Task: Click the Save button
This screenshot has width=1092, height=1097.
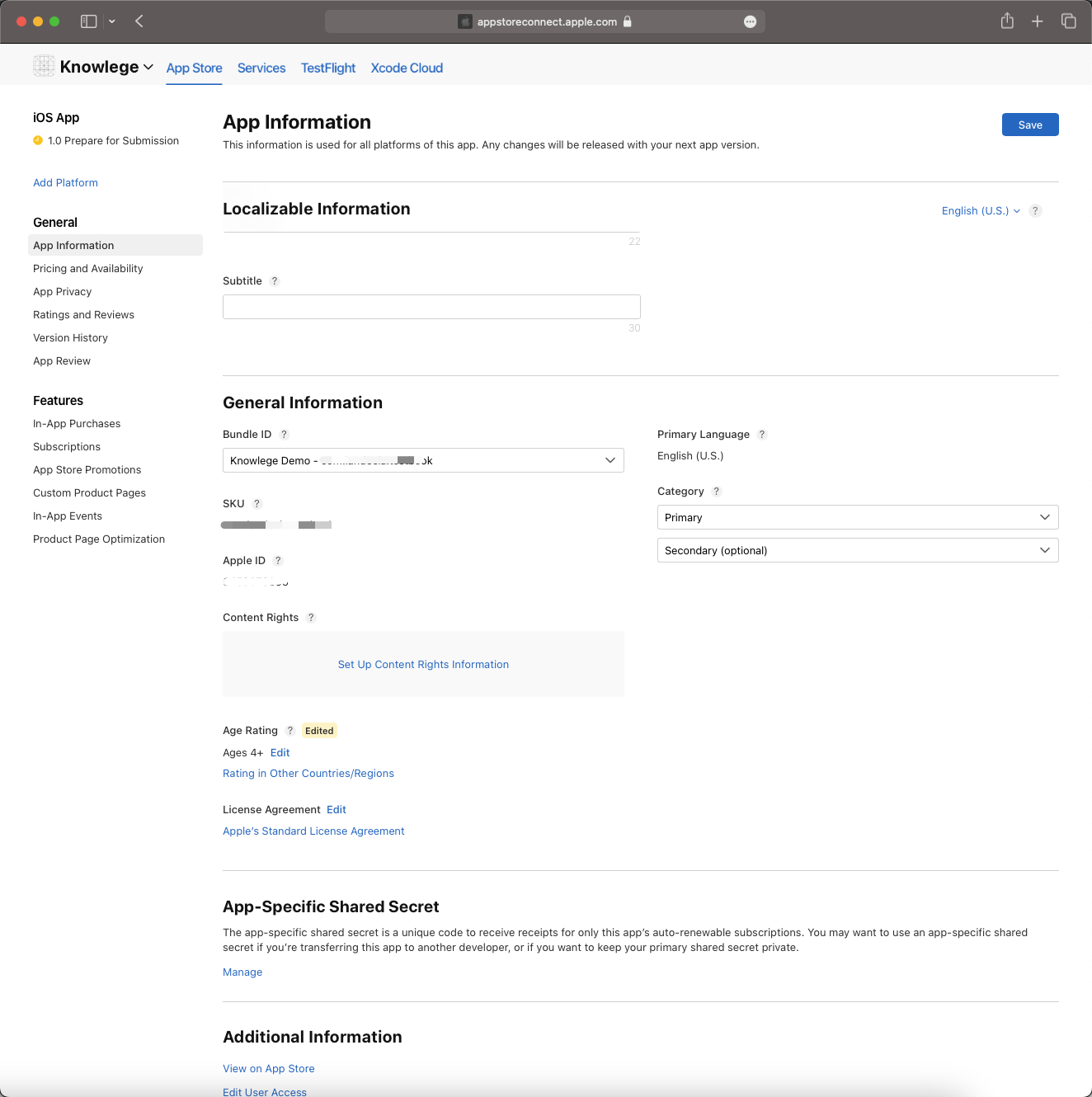Action: click(1030, 125)
